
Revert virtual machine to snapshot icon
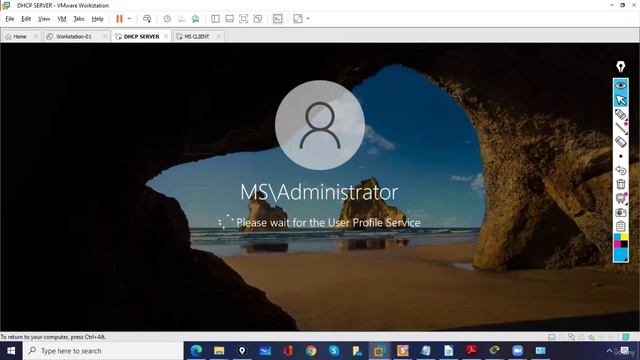[x=181, y=19]
